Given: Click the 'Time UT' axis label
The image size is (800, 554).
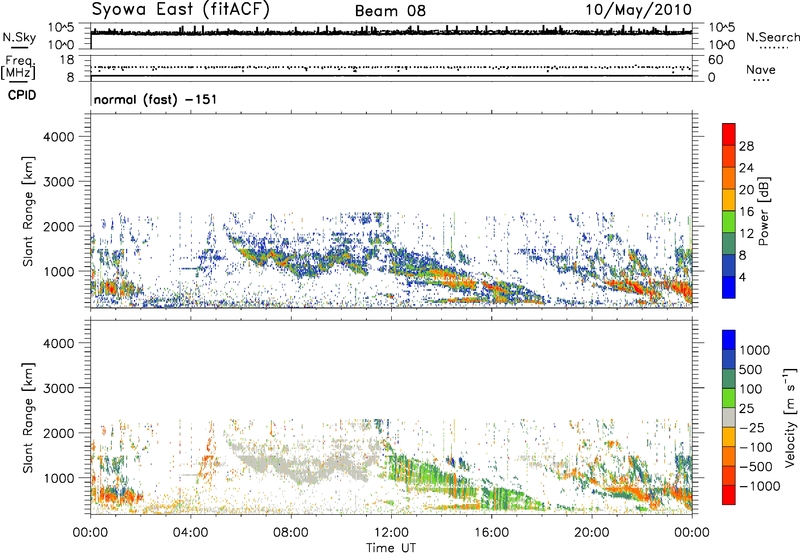Looking at the screenshot, I should (x=391, y=548).
